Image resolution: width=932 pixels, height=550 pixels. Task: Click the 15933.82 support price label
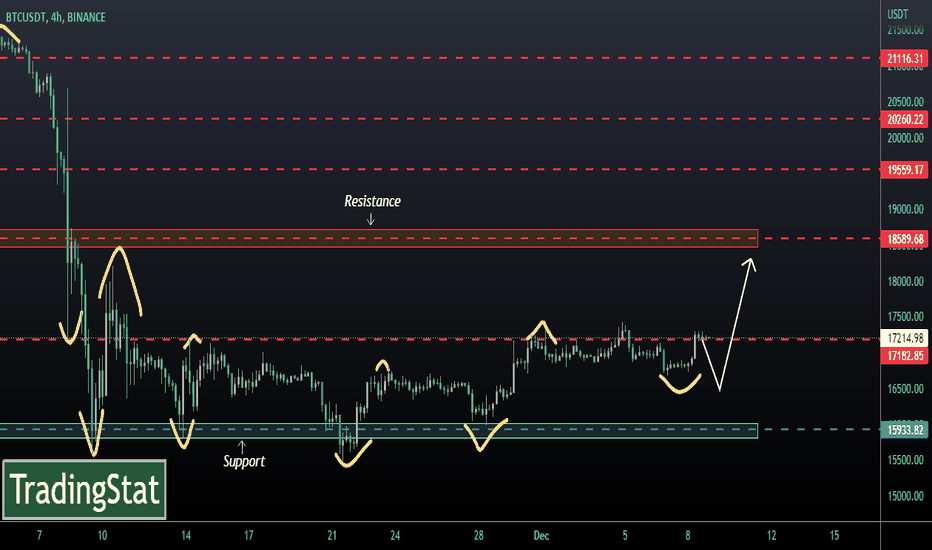[904, 429]
